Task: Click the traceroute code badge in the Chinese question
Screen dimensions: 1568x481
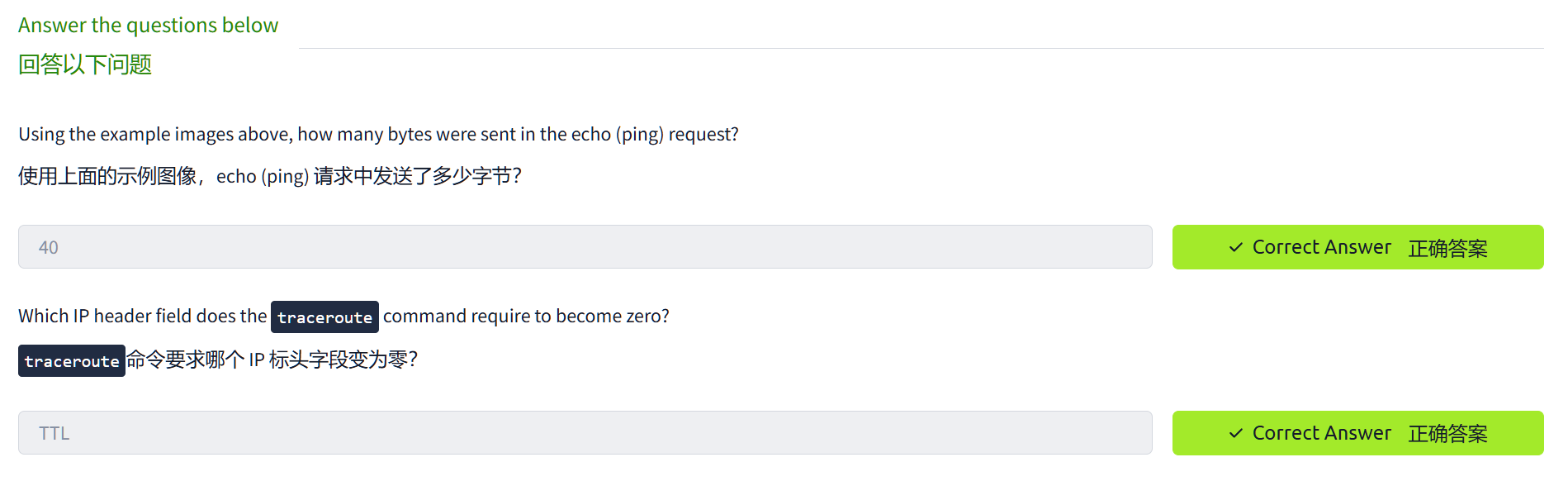Action: (x=72, y=361)
